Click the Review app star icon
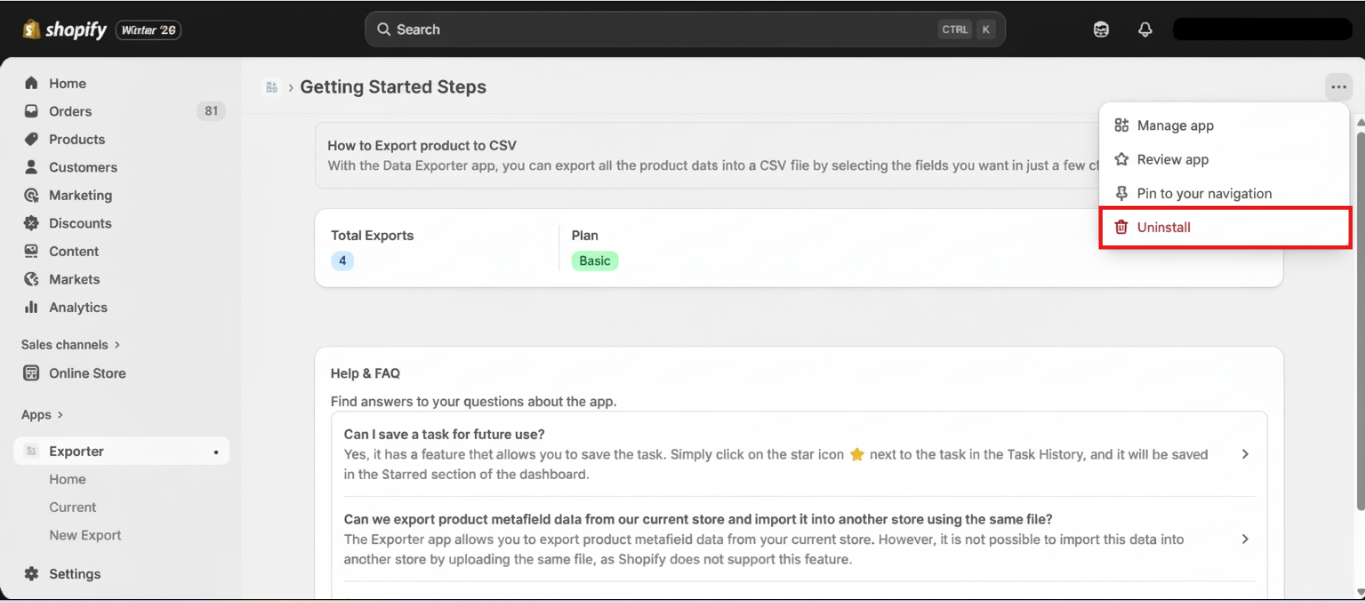This screenshot has width=1365, height=603. click(1121, 159)
